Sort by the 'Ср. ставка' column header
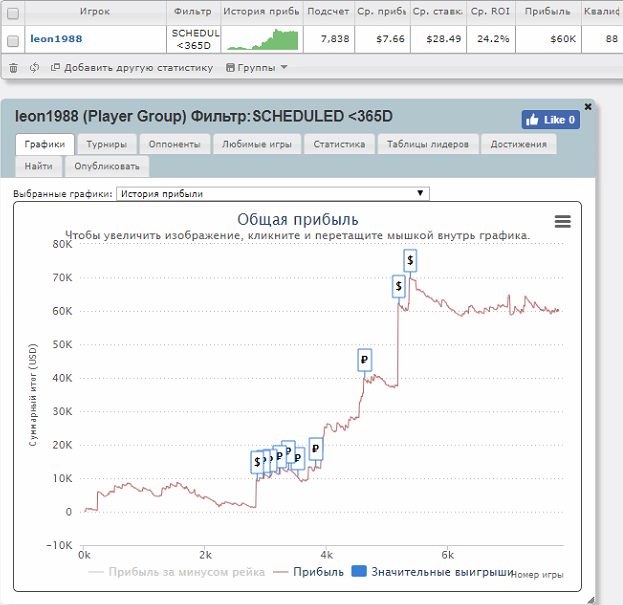Image resolution: width=623 pixels, height=605 pixels. tap(438, 12)
